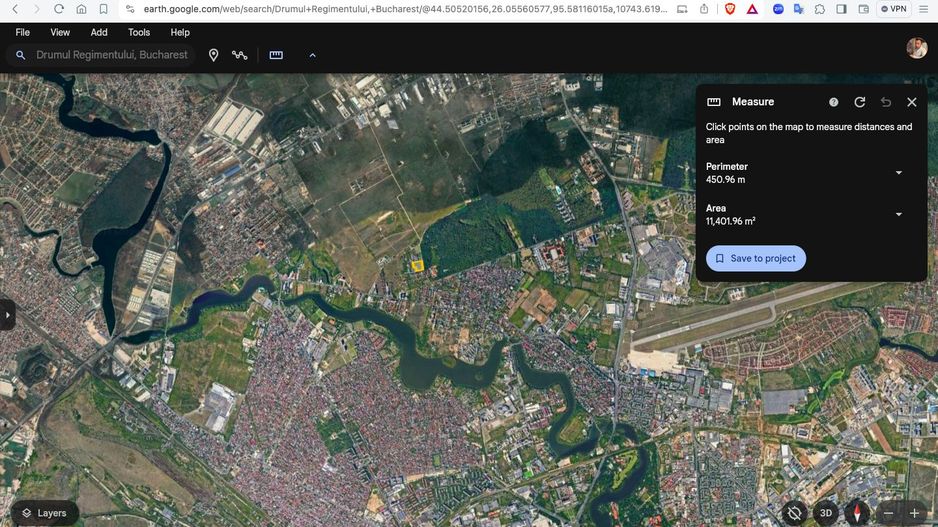
Task: Open the Layers button
Action: pyautogui.click(x=44, y=513)
